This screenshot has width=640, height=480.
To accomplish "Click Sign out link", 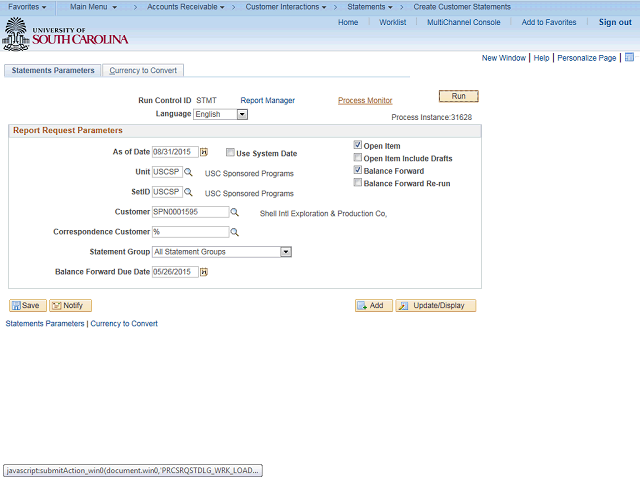I will 615,22.
